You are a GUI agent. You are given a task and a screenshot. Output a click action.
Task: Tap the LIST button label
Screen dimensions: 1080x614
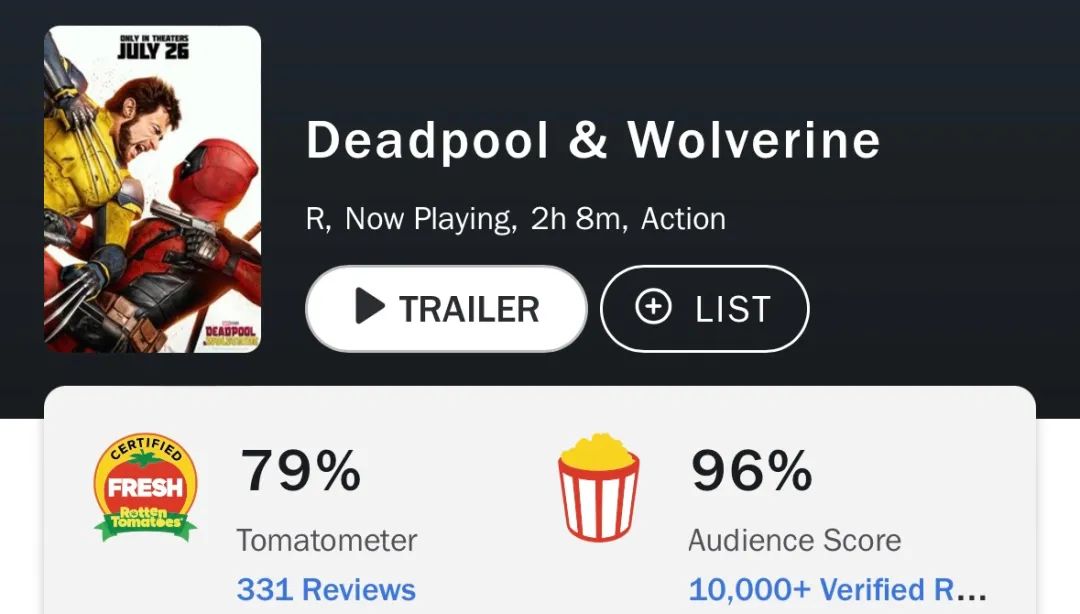733,309
